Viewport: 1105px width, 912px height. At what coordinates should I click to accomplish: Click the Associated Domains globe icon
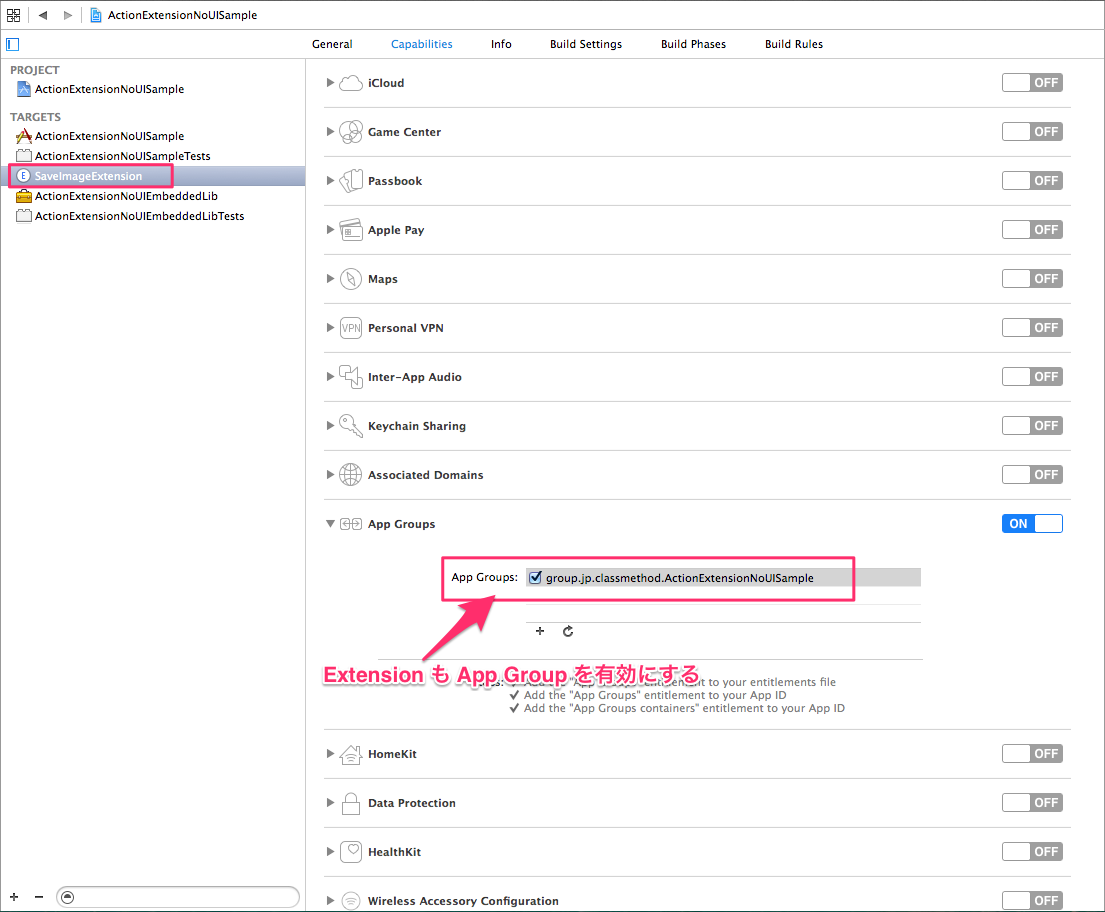click(x=351, y=475)
